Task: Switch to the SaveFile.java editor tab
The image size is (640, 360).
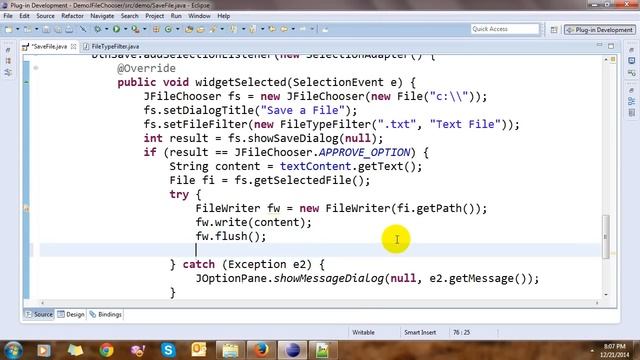Action: 48,47
